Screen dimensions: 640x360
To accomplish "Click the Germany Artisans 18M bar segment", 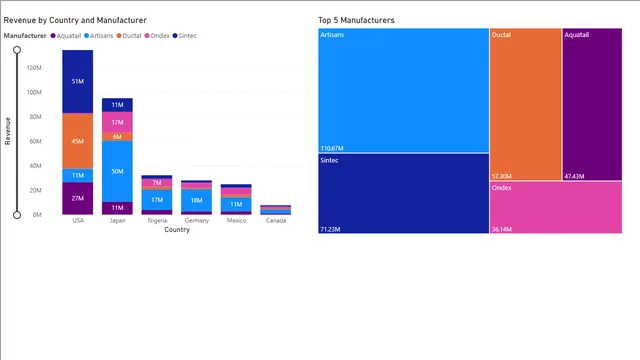I will [196, 200].
